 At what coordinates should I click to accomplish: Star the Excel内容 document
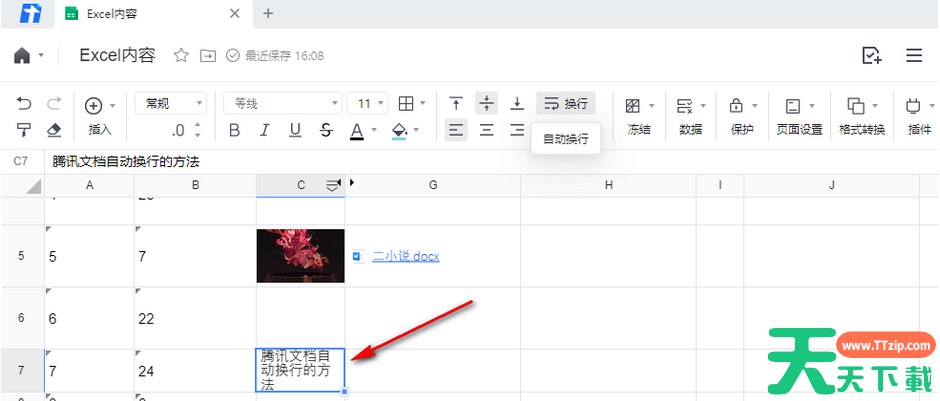(181, 56)
